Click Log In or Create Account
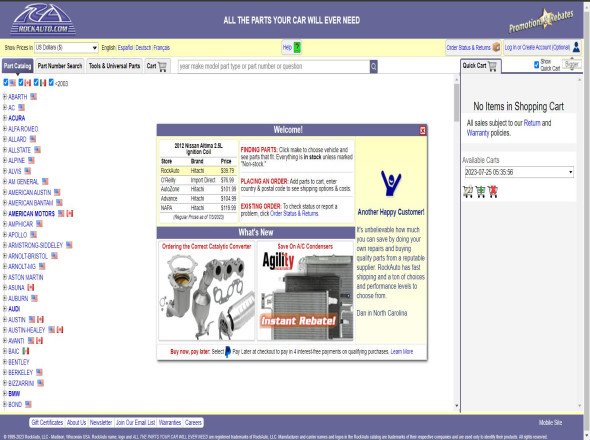This screenshot has height=440, width=590. (x=537, y=47)
